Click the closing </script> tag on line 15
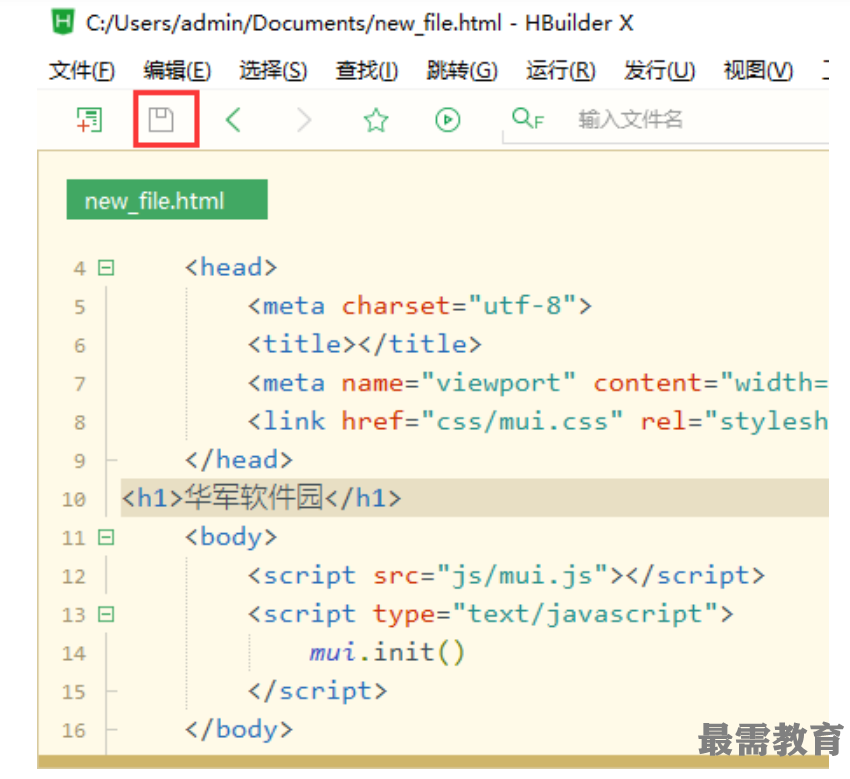This screenshot has height=779, width=850. [x=317, y=691]
